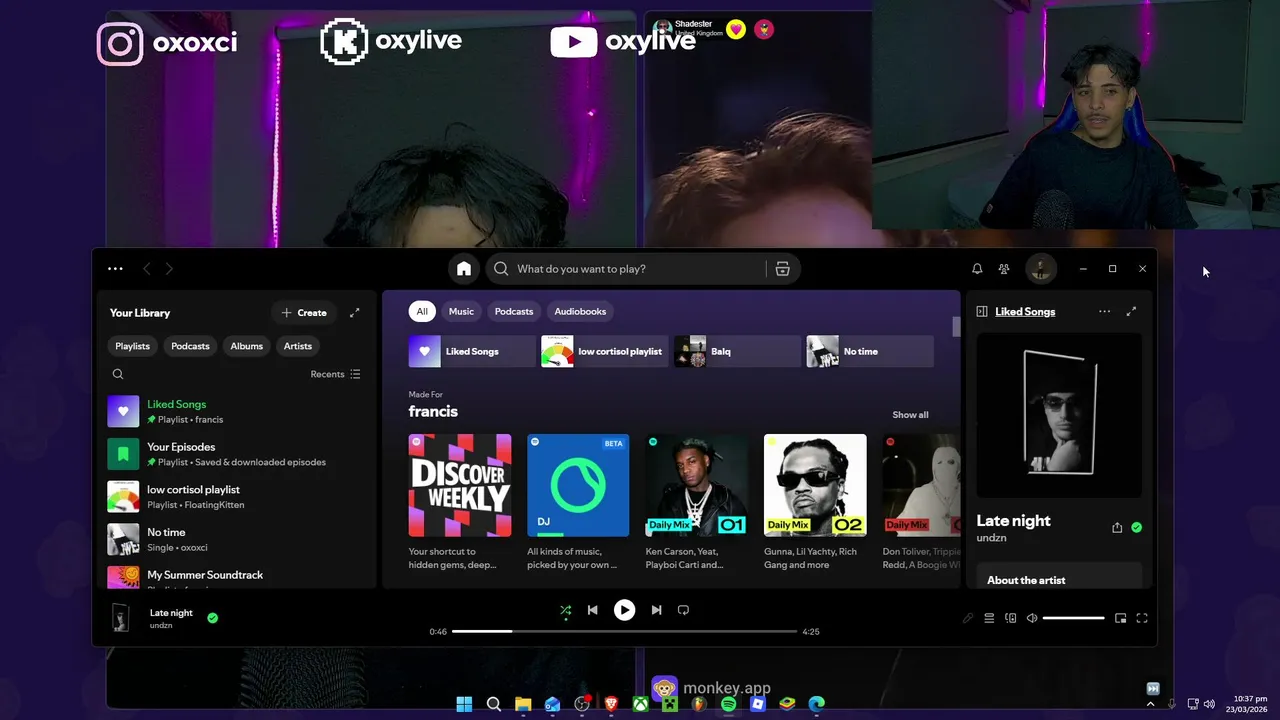Filter library by Artists chip
The image size is (1280, 720).
coord(298,346)
